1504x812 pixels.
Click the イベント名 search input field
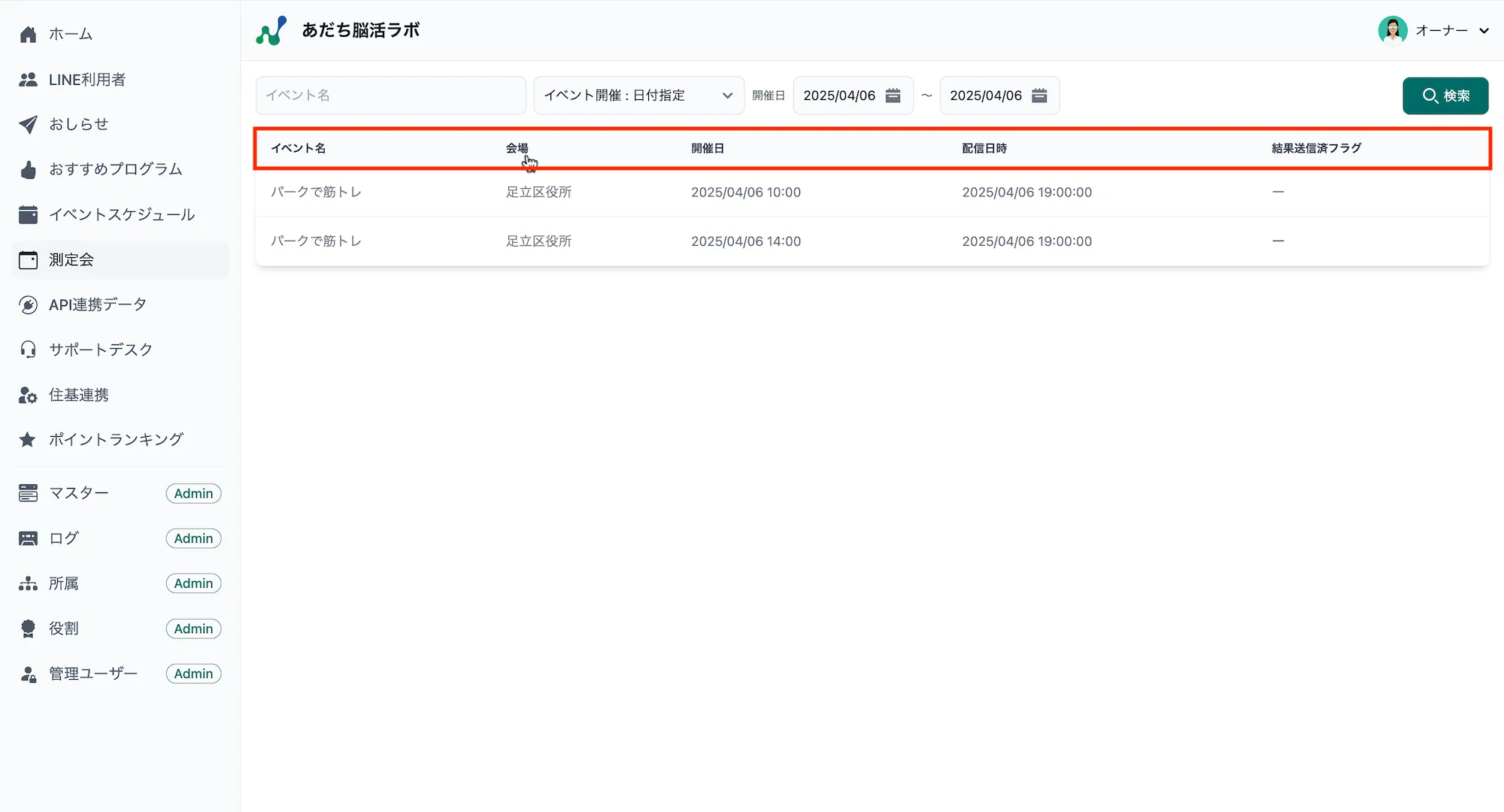click(x=390, y=95)
